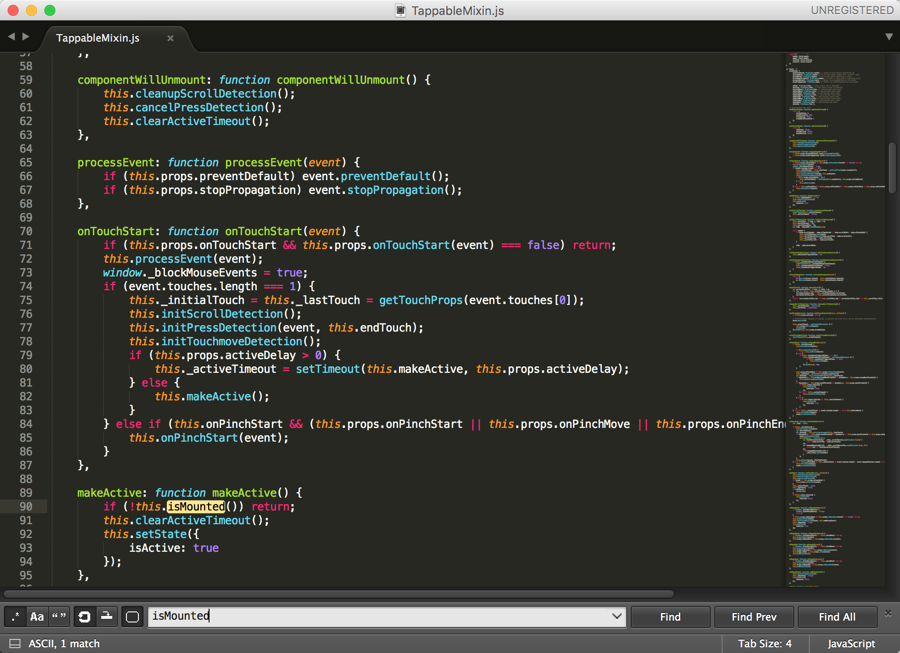Toggle case sensitive matching in find panel
This screenshot has height=653, width=900.
tap(37, 617)
